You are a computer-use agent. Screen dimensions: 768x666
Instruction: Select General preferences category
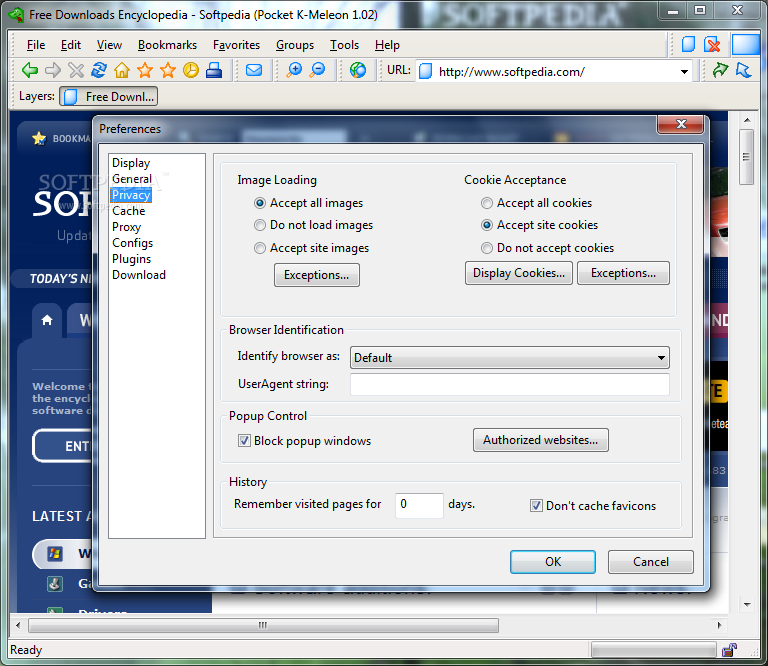coord(132,179)
